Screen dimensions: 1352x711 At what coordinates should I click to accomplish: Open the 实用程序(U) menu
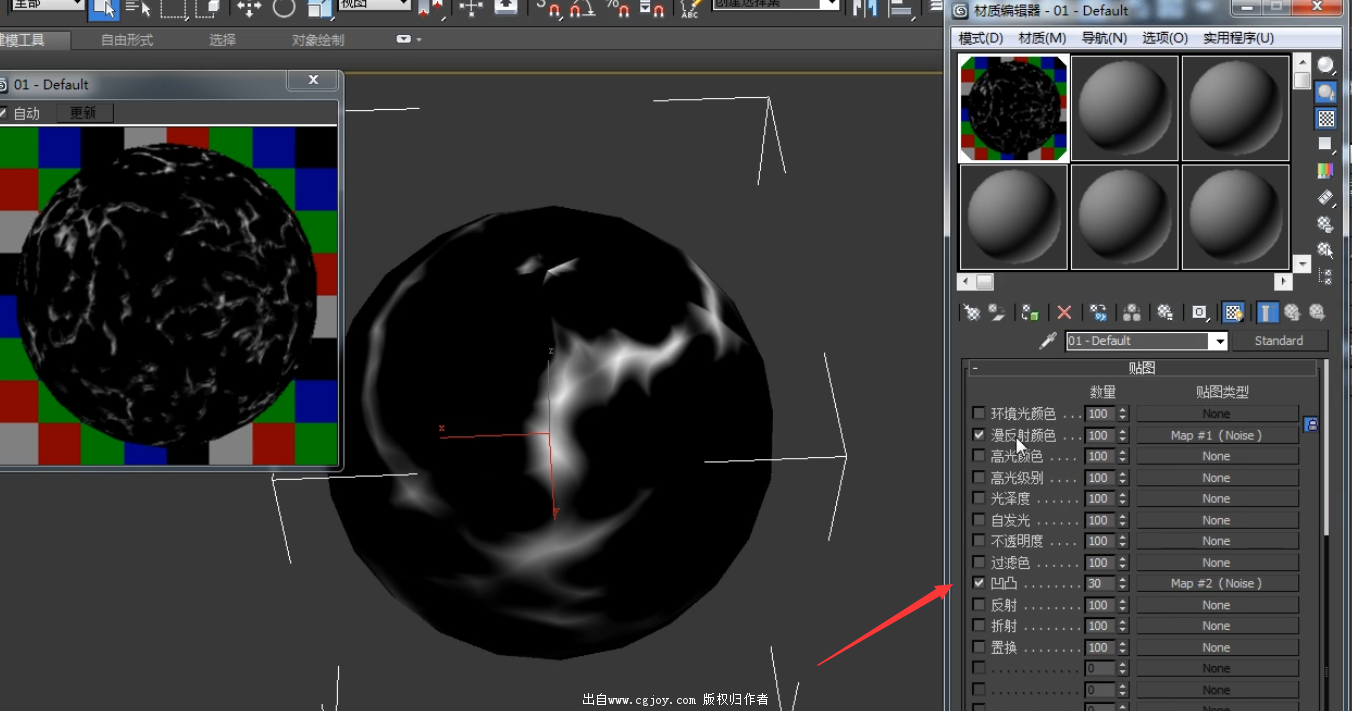pyautogui.click(x=1238, y=38)
